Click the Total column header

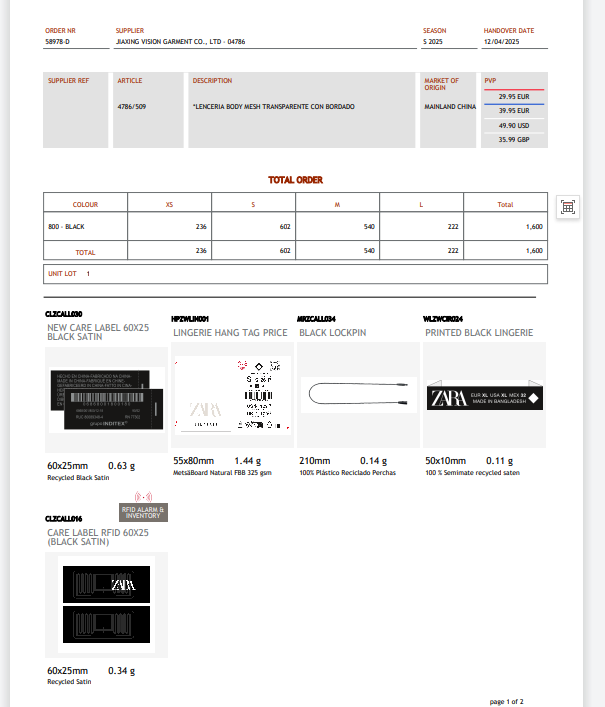[505, 204]
